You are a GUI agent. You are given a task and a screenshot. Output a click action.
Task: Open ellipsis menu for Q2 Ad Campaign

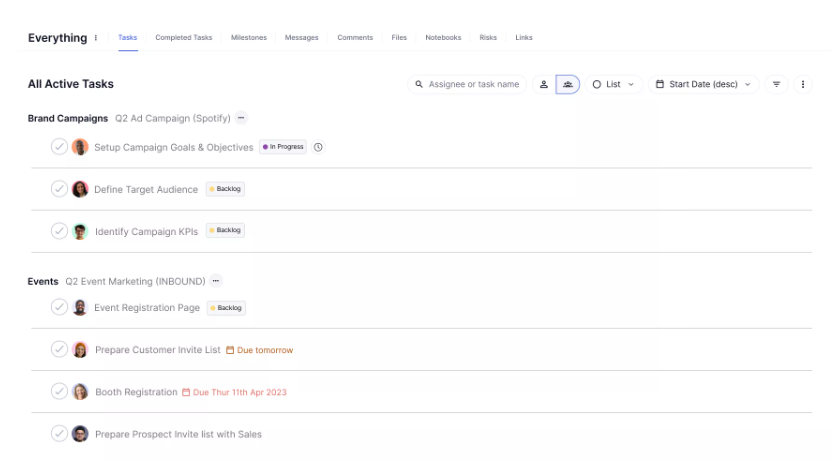[241, 118]
